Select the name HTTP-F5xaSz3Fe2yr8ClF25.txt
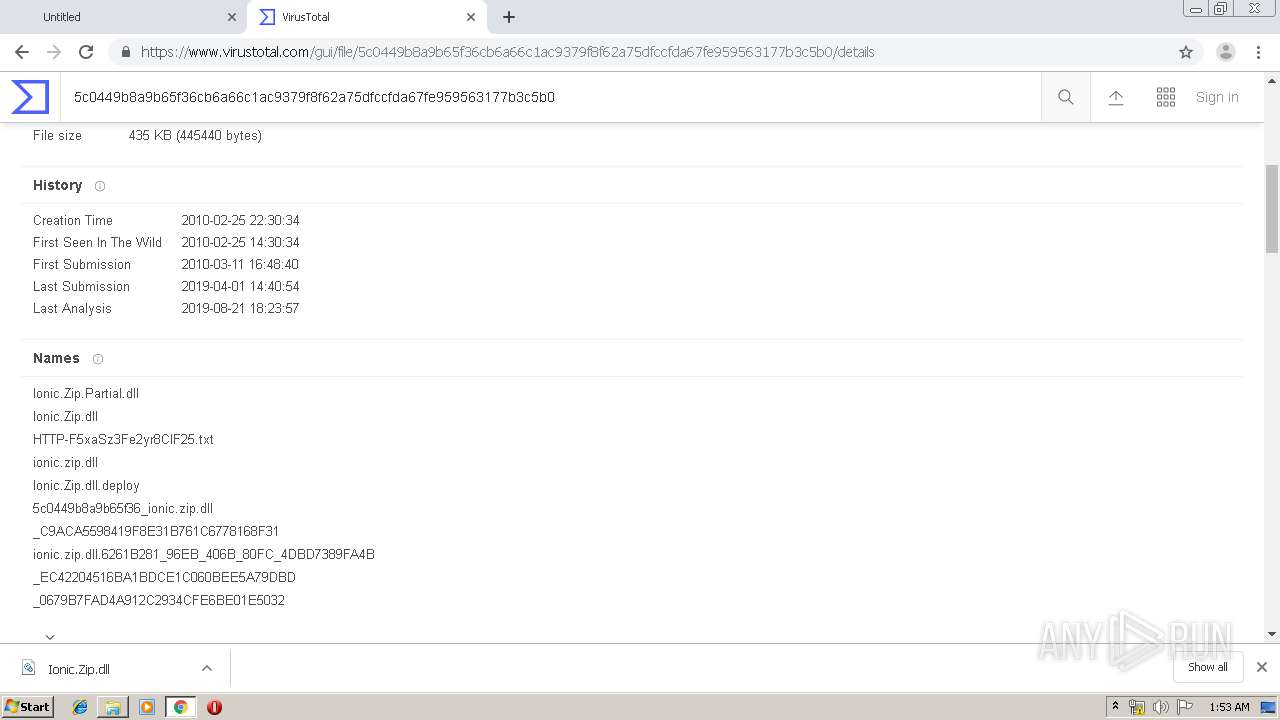The height and width of the screenshot is (720, 1280). (x=123, y=440)
